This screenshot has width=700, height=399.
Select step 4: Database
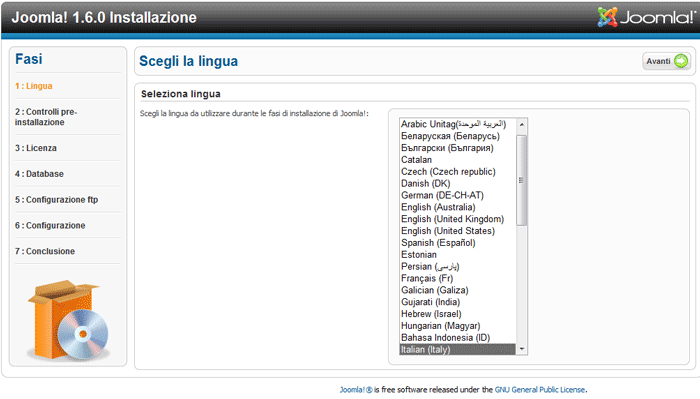pos(39,174)
